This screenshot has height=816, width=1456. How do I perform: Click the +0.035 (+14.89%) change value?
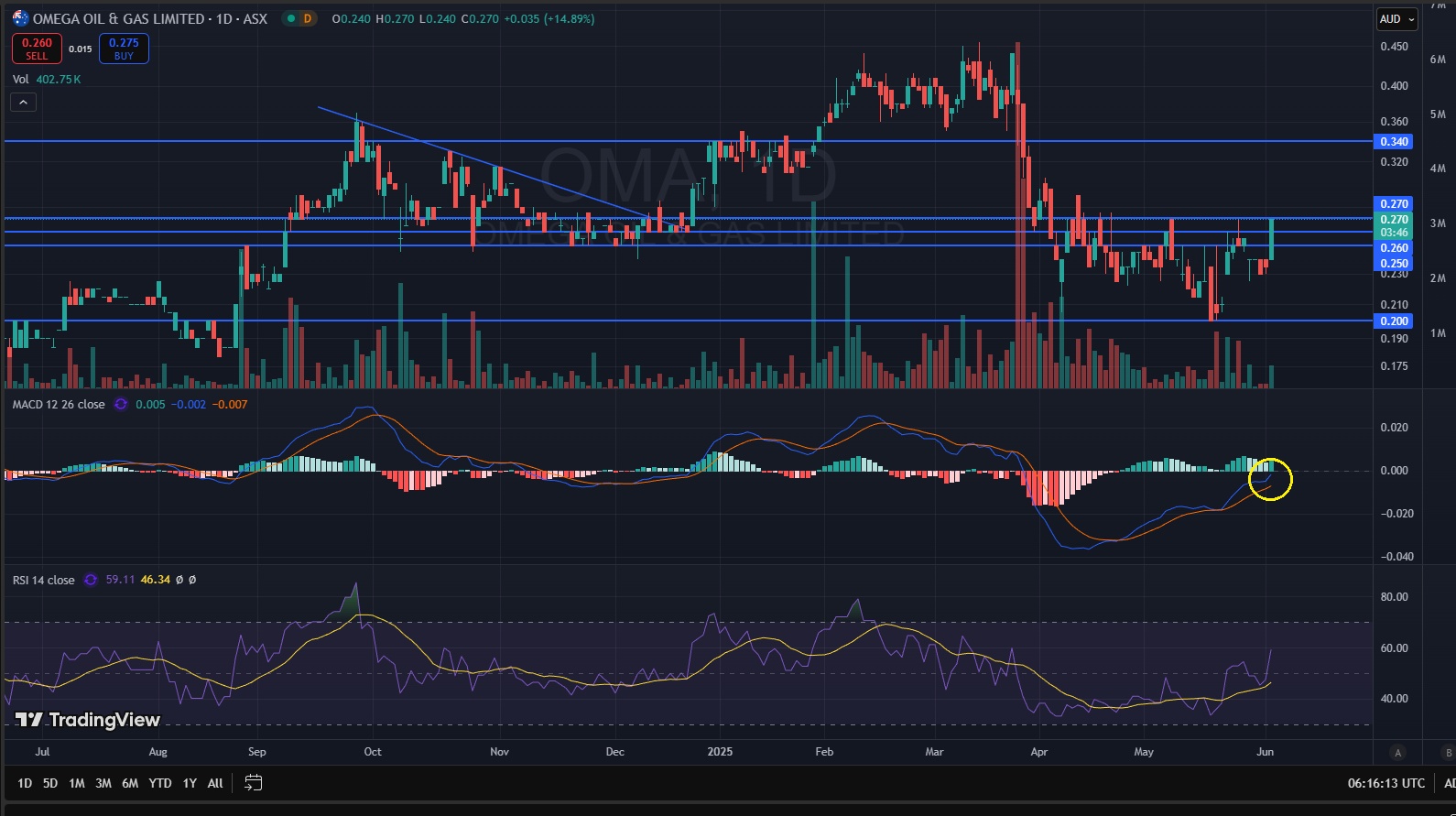pos(549,18)
